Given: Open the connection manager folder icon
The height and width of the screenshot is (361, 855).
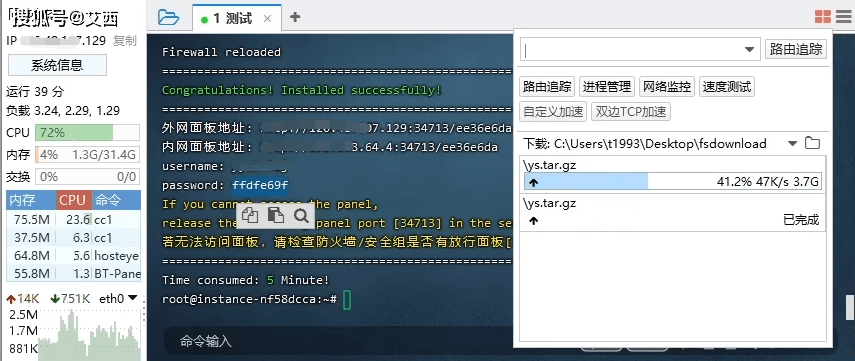Looking at the screenshot, I should pos(168,17).
